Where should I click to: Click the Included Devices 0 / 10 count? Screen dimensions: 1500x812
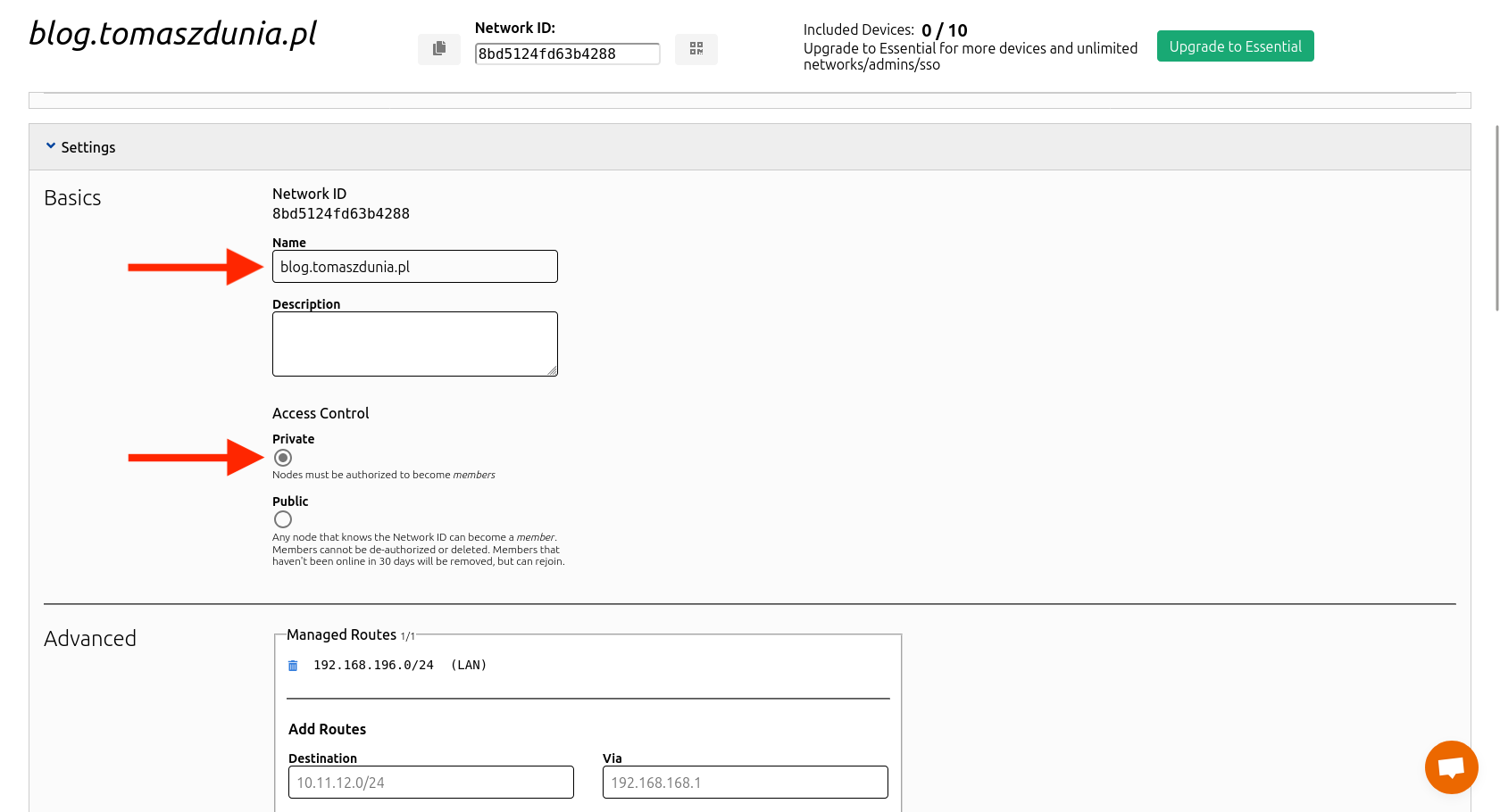coord(944,30)
